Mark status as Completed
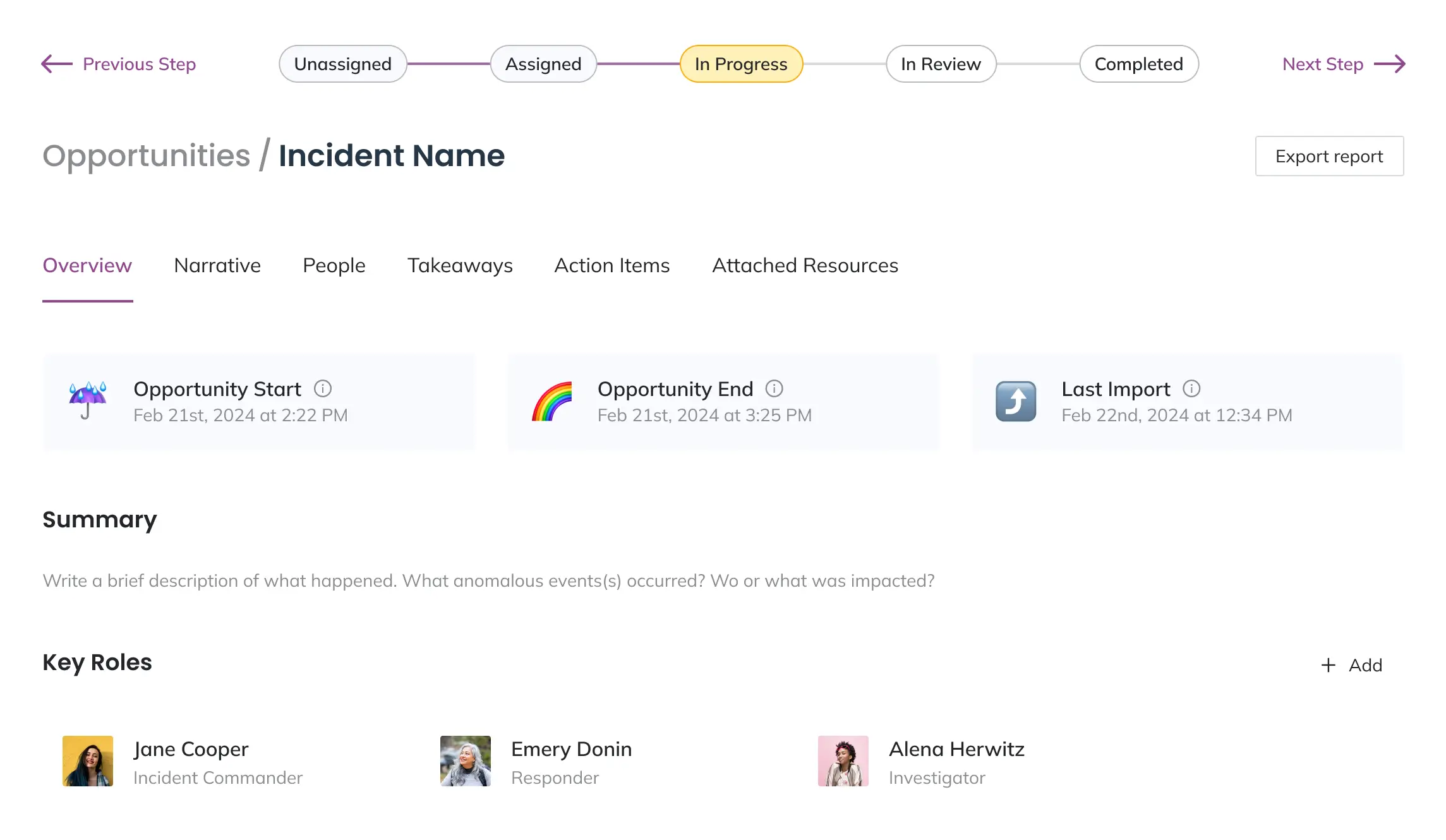The height and width of the screenshot is (840, 1446). pos(1138,64)
